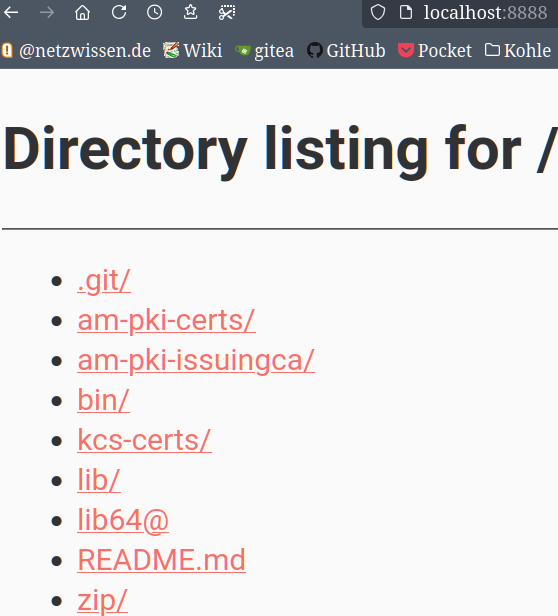Open the am-pki-issuingca/ directory
Image resolution: width=558 pixels, height=616 pixels.
[196, 361]
